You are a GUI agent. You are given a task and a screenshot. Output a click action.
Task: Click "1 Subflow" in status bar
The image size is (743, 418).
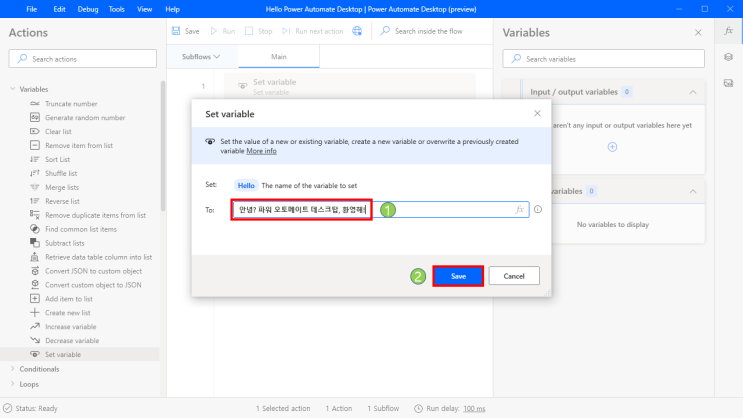point(383,408)
